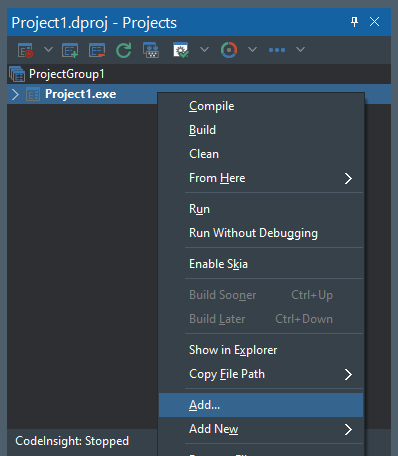Viewport: 398px width, 456px height.
Task: Click the Activate project toolbar icon
Action: (x=25, y=50)
